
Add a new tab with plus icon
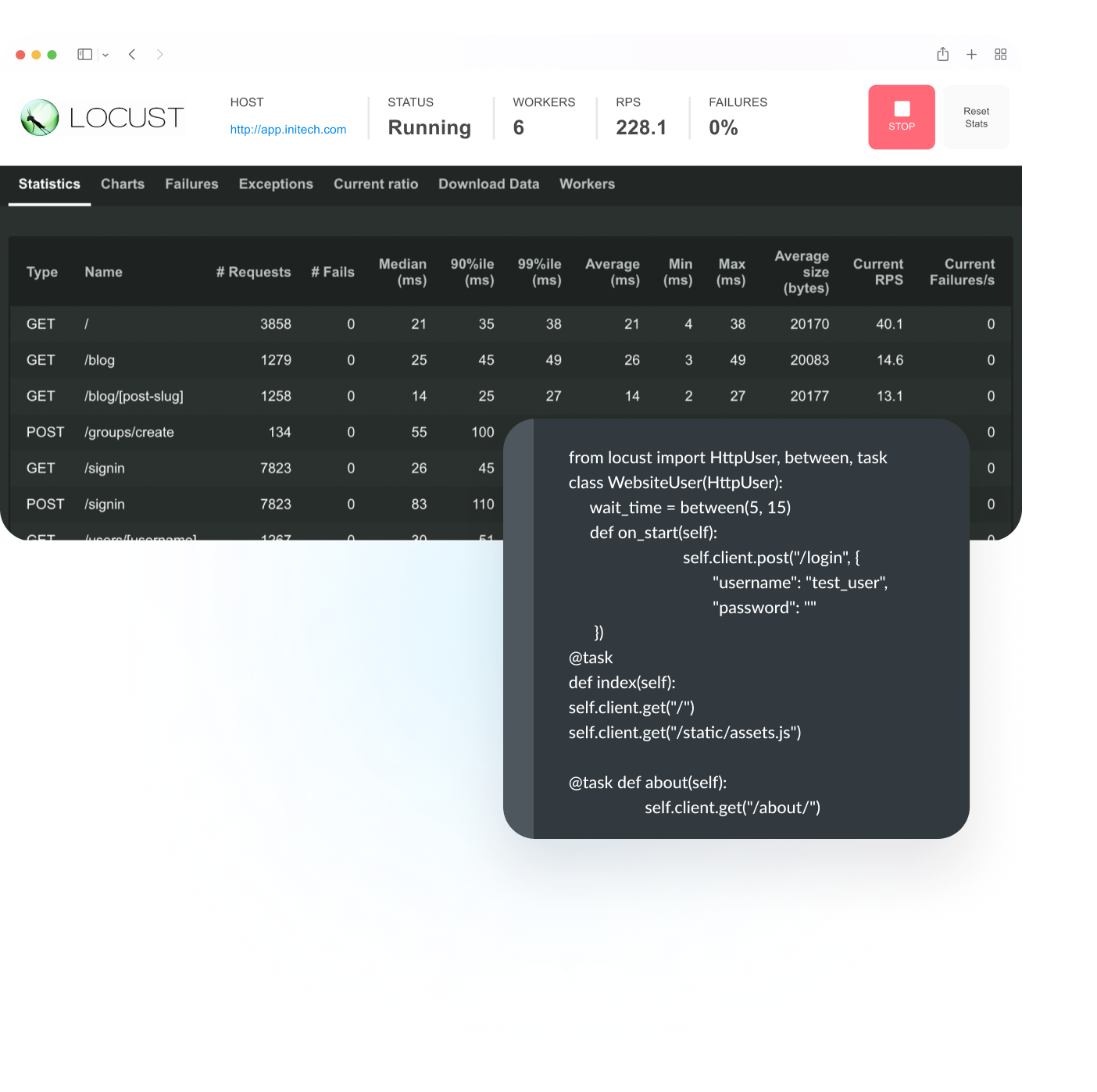pyautogui.click(x=971, y=55)
